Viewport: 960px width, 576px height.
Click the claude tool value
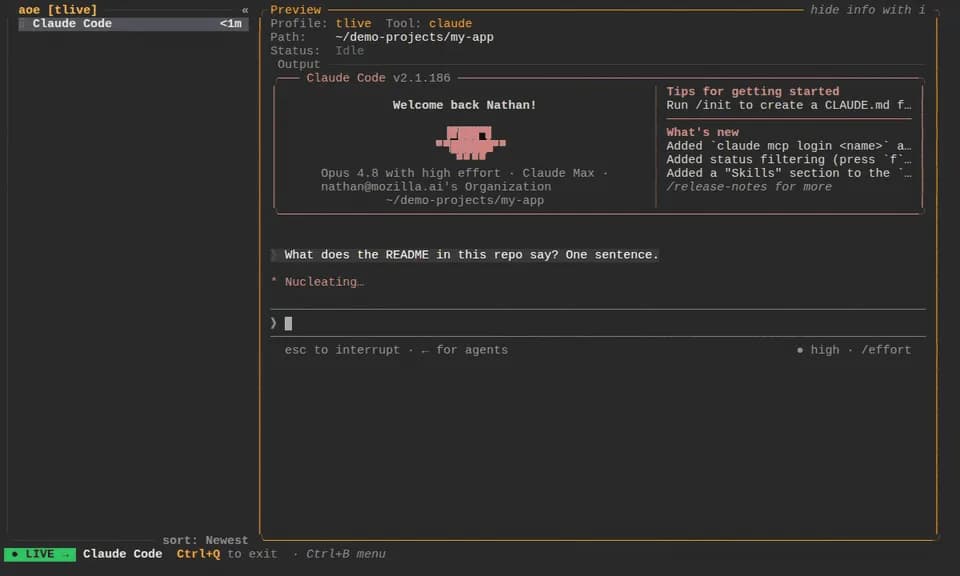pyautogui.click(x=450, y=23)
